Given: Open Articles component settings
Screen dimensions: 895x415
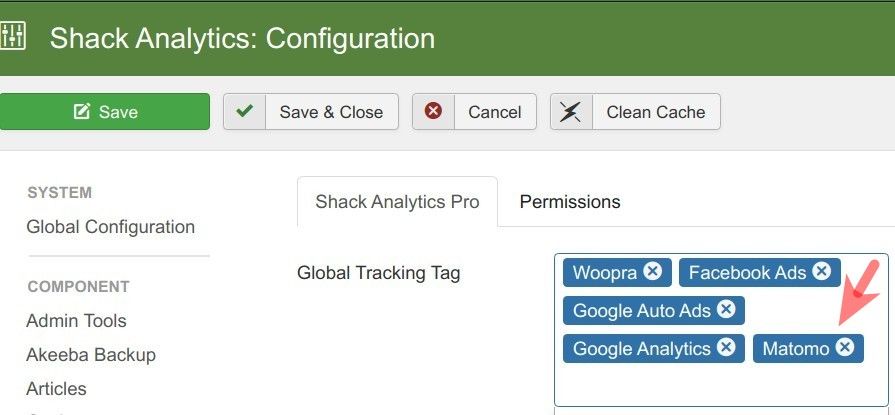Looking at the screenshot, I should [x=57, y=389].
